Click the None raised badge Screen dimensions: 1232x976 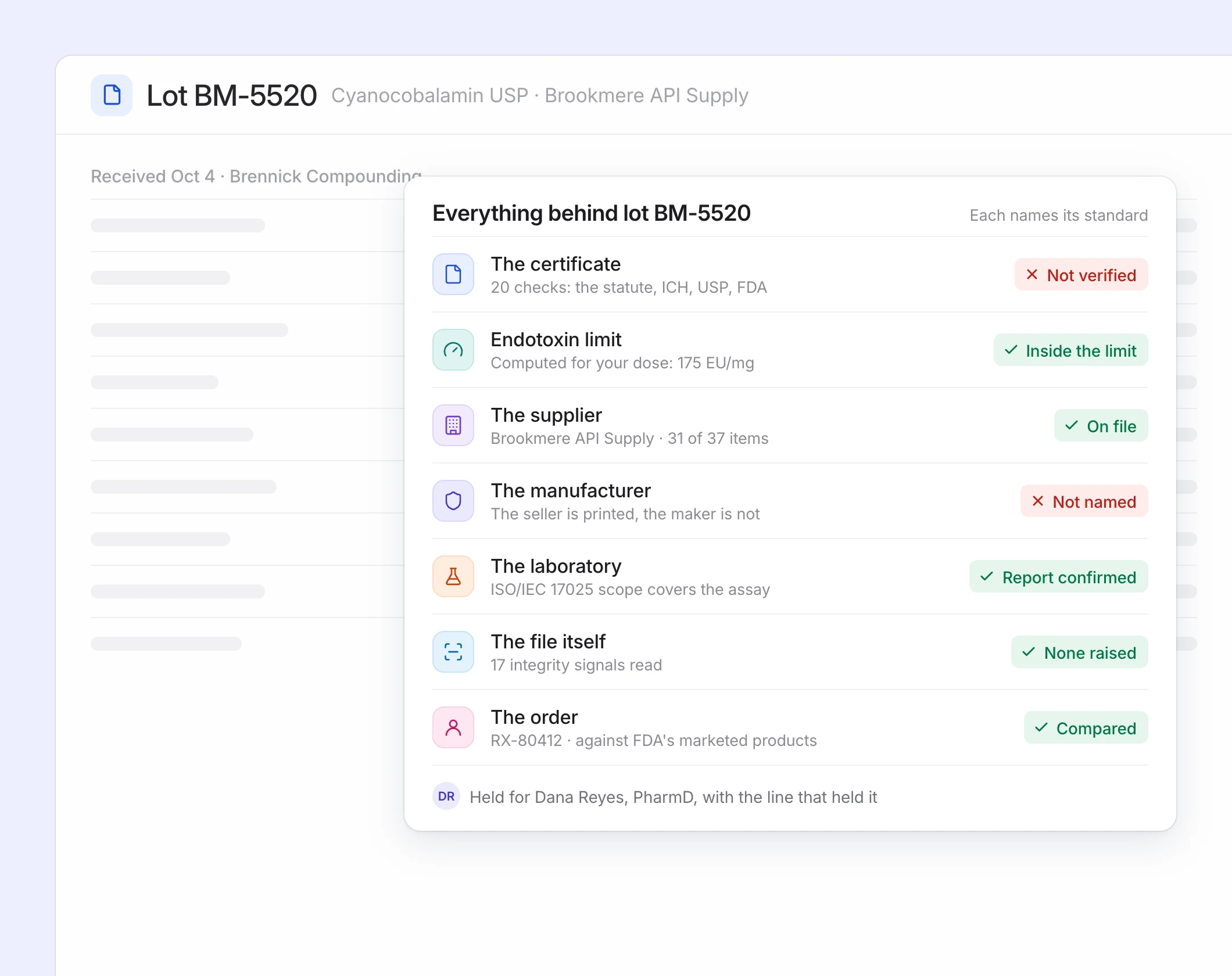coord(1080,652)
